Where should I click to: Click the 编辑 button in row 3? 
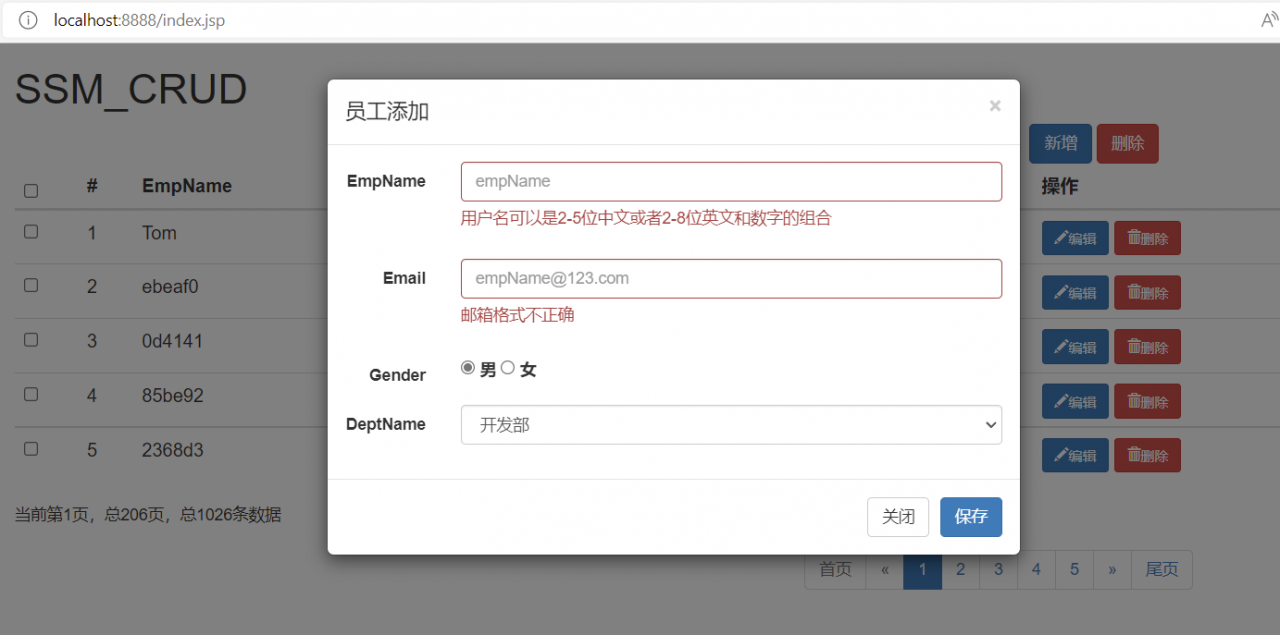pyautogui.click(x=1075, y=347)
